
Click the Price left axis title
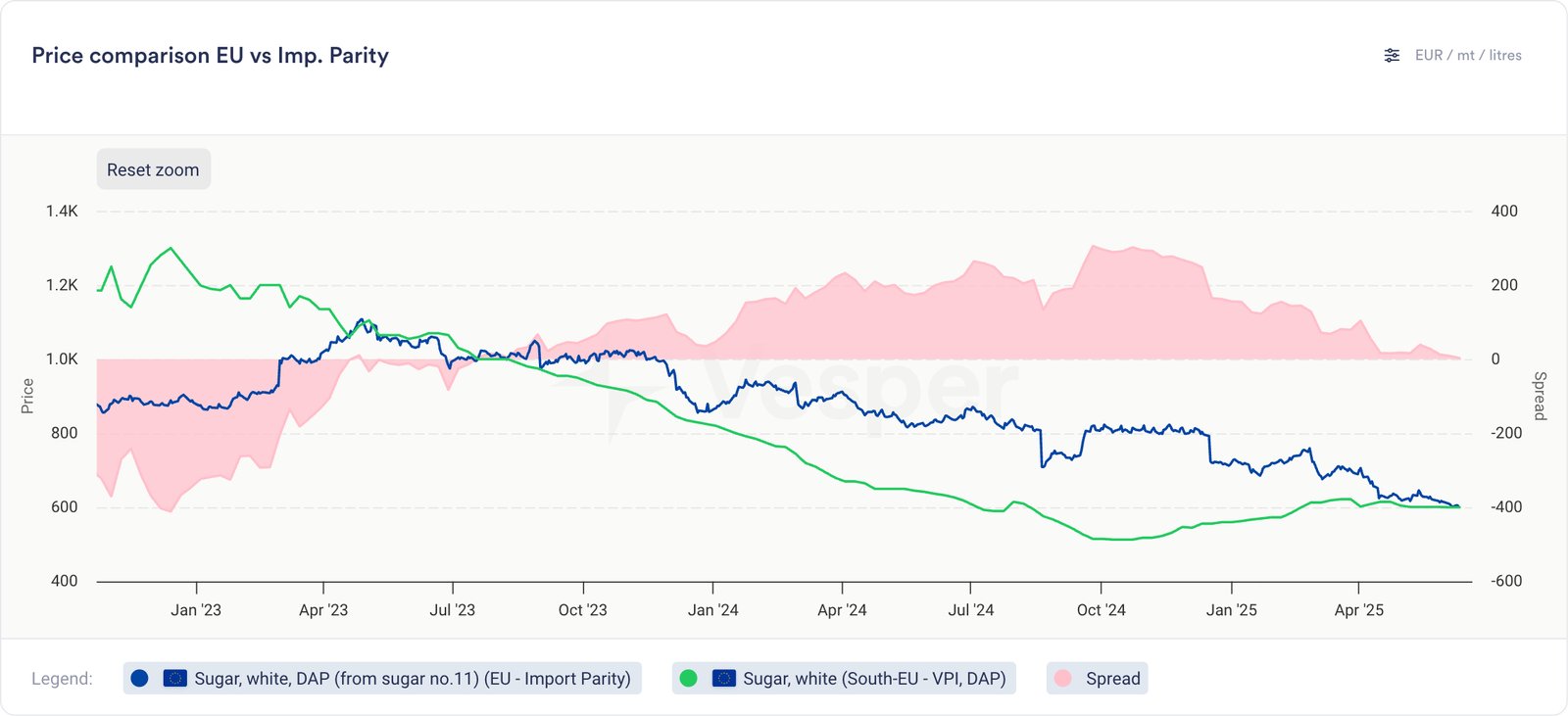[x=27, y=396]
